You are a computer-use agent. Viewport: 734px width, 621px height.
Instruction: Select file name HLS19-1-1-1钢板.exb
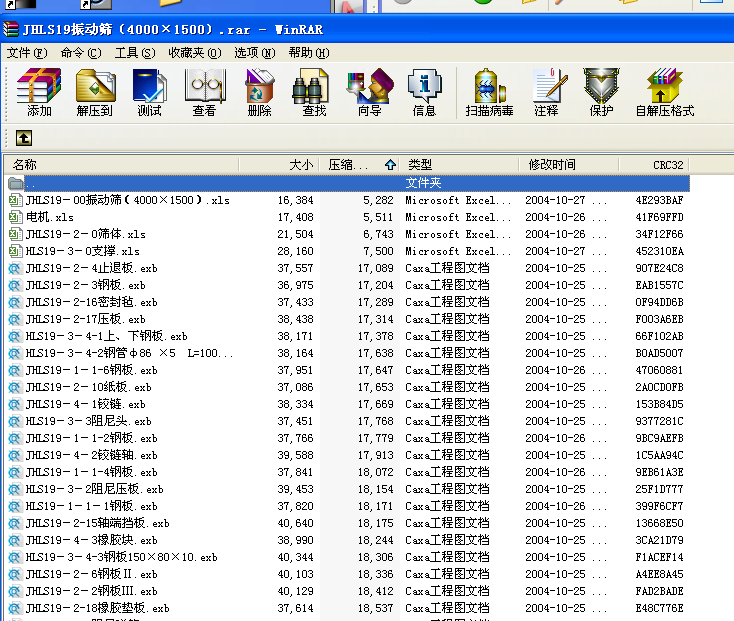[x=91, y=506]
